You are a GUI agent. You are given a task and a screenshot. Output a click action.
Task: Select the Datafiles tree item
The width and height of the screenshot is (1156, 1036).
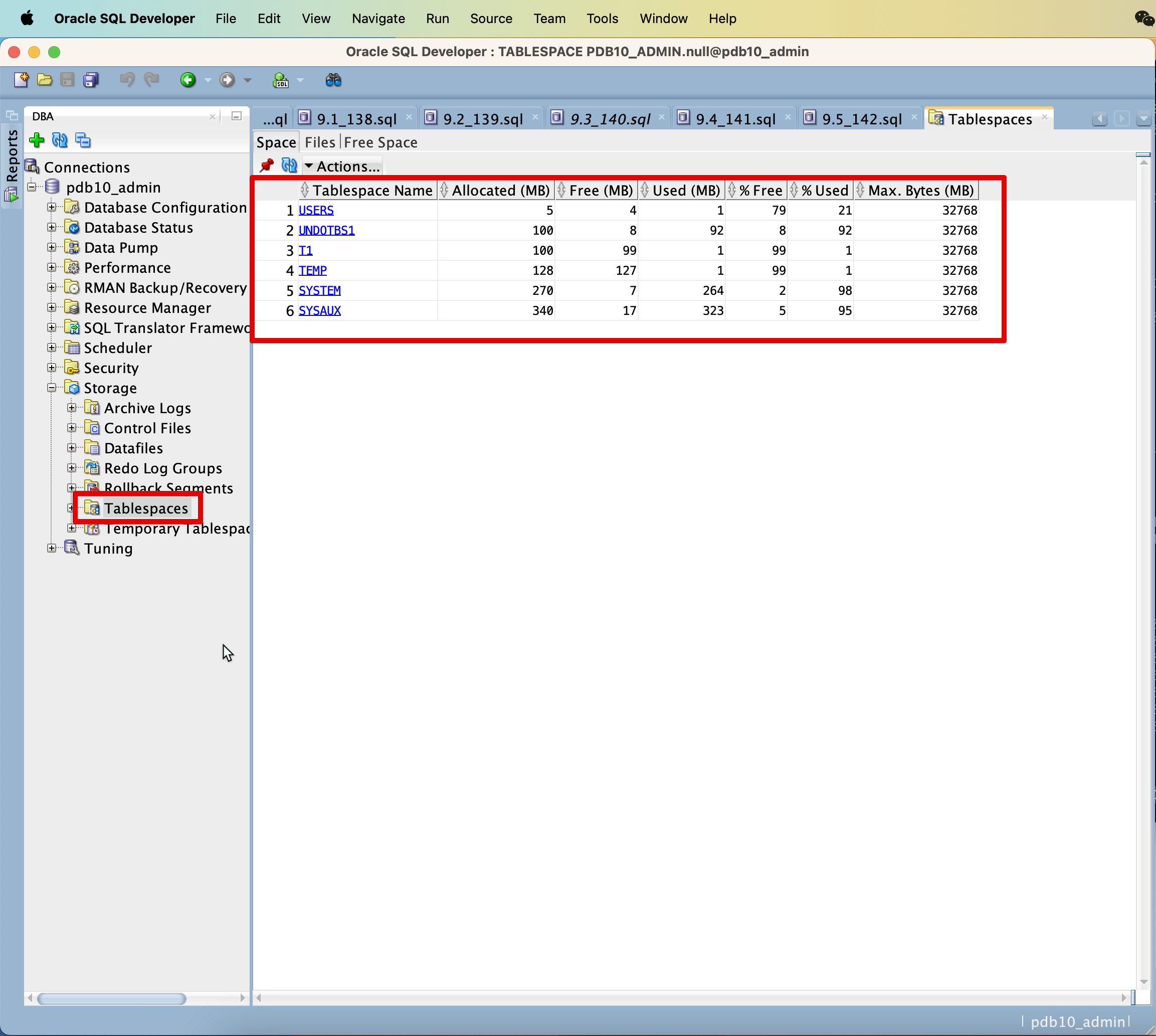pos(133,448)
